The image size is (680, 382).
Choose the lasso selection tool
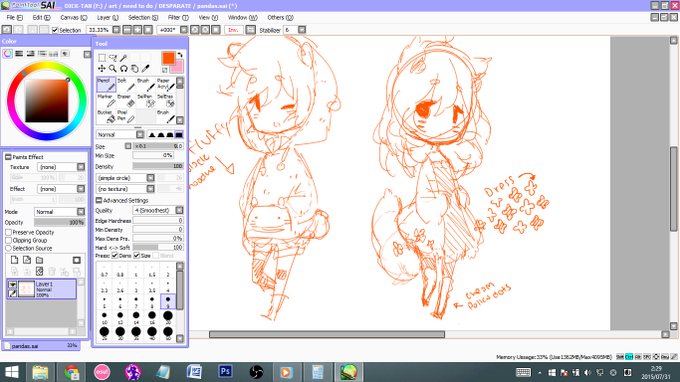point(113,58)
